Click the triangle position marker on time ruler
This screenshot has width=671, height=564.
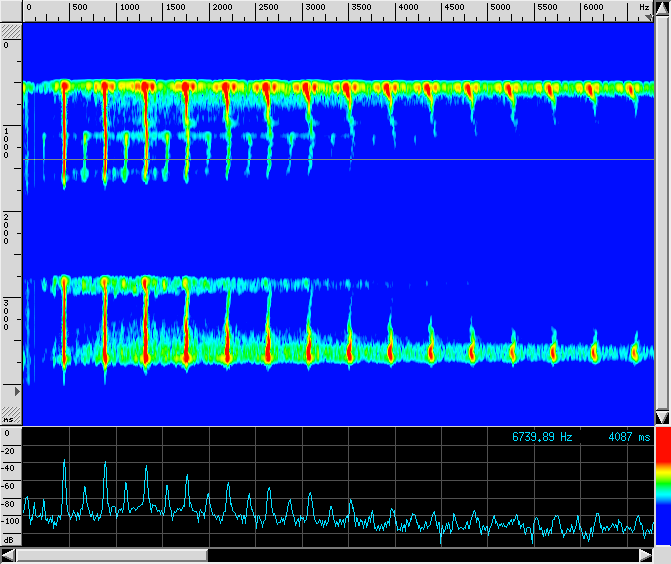(x=15, y=391)
